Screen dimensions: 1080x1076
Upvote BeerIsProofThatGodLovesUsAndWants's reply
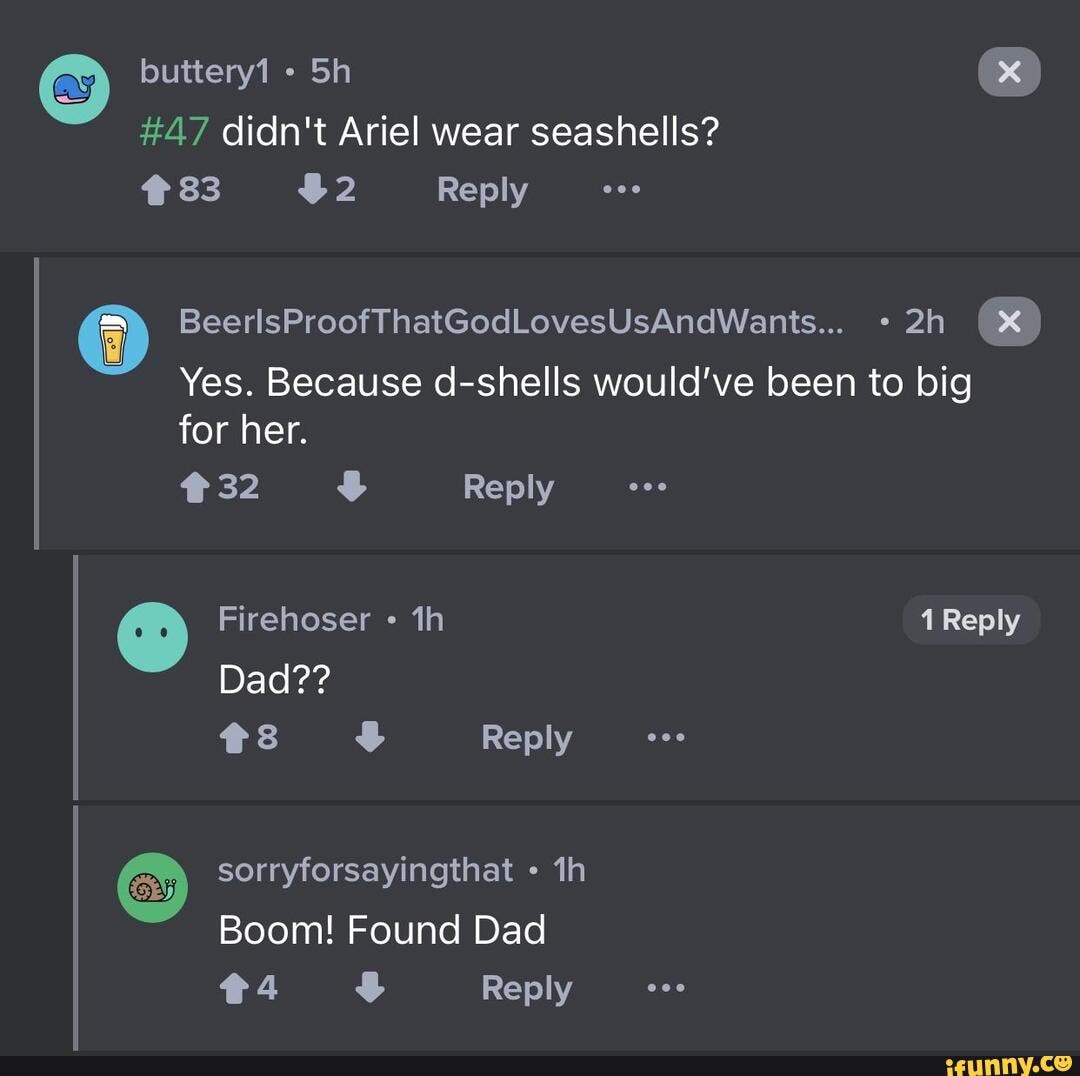(x=195, y=487)
